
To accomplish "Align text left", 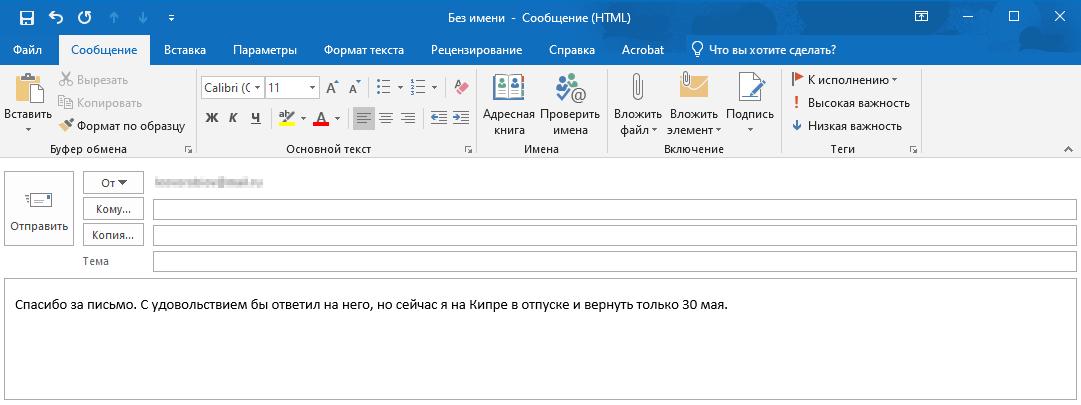I will (x=363, y=118).
